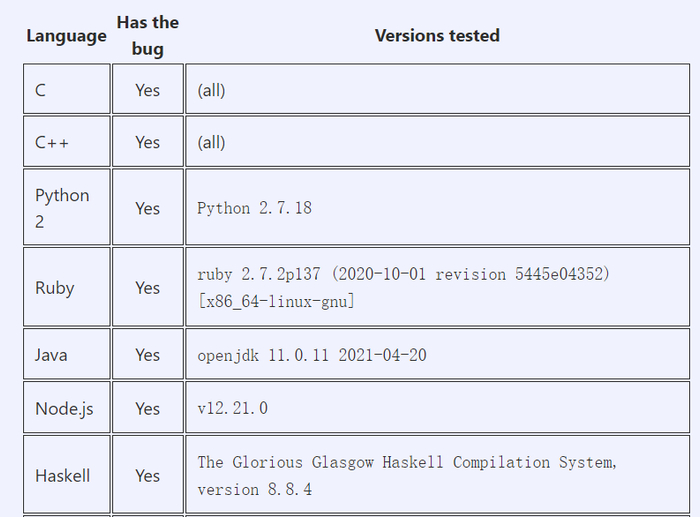
Task: Click the "Language" column header
Action: 66,36
